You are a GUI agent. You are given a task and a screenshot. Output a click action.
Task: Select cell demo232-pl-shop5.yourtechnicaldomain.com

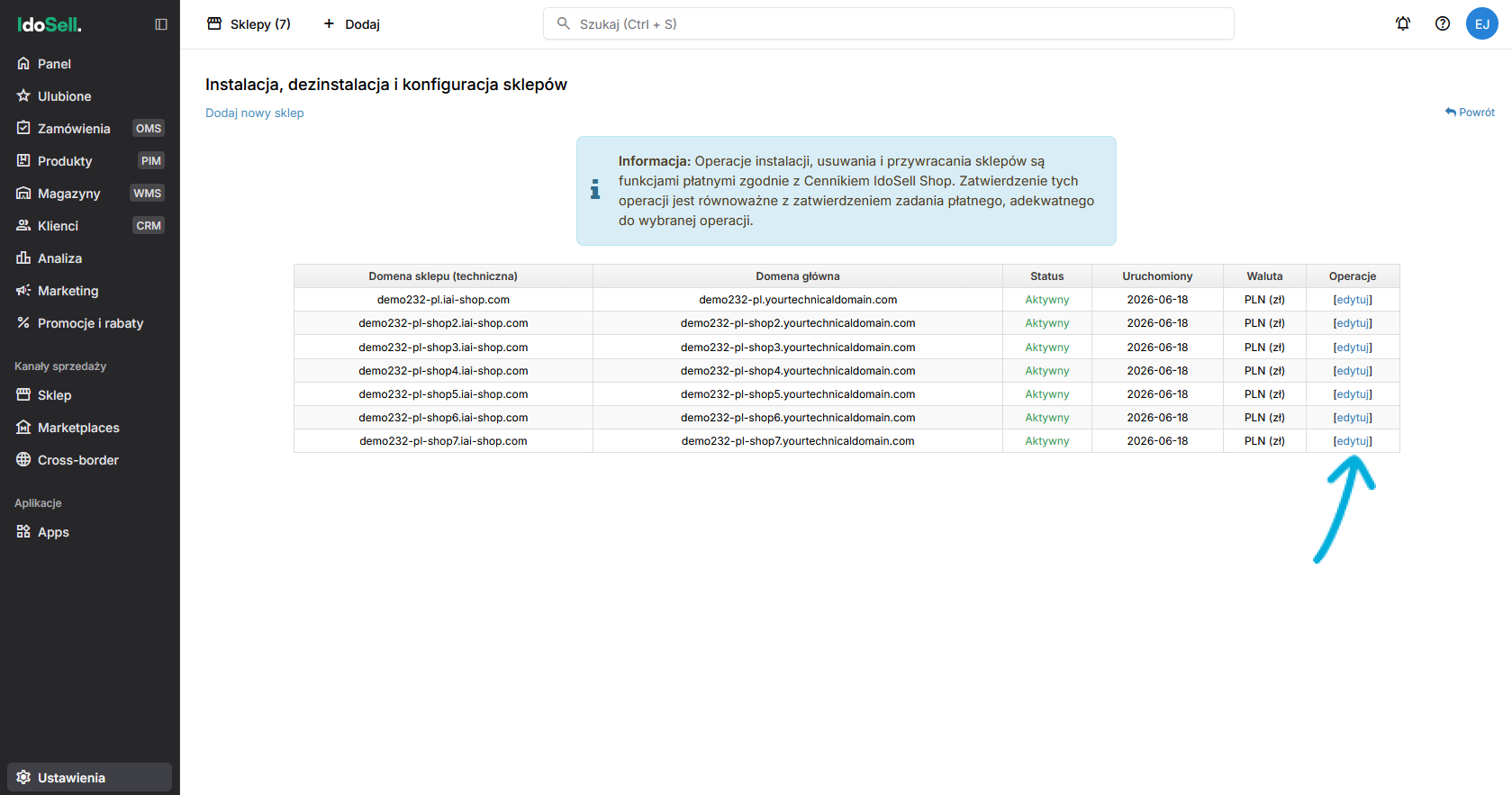798,394
